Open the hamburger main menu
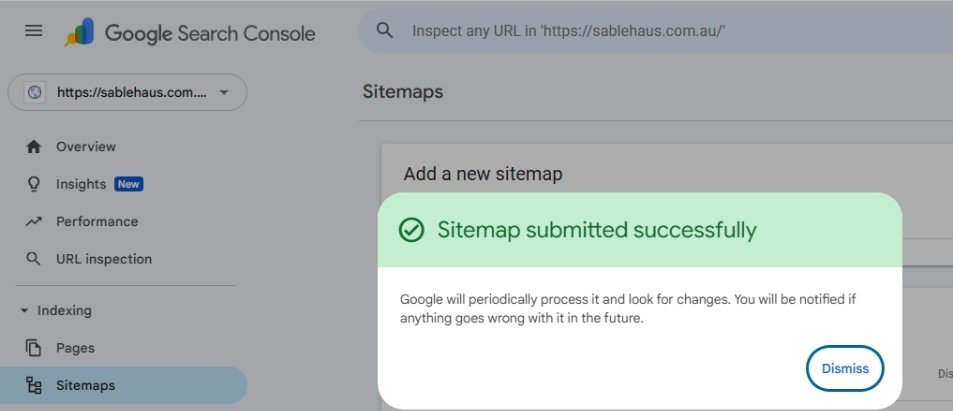Screen dimensions: 953x411 coord(33,30)
